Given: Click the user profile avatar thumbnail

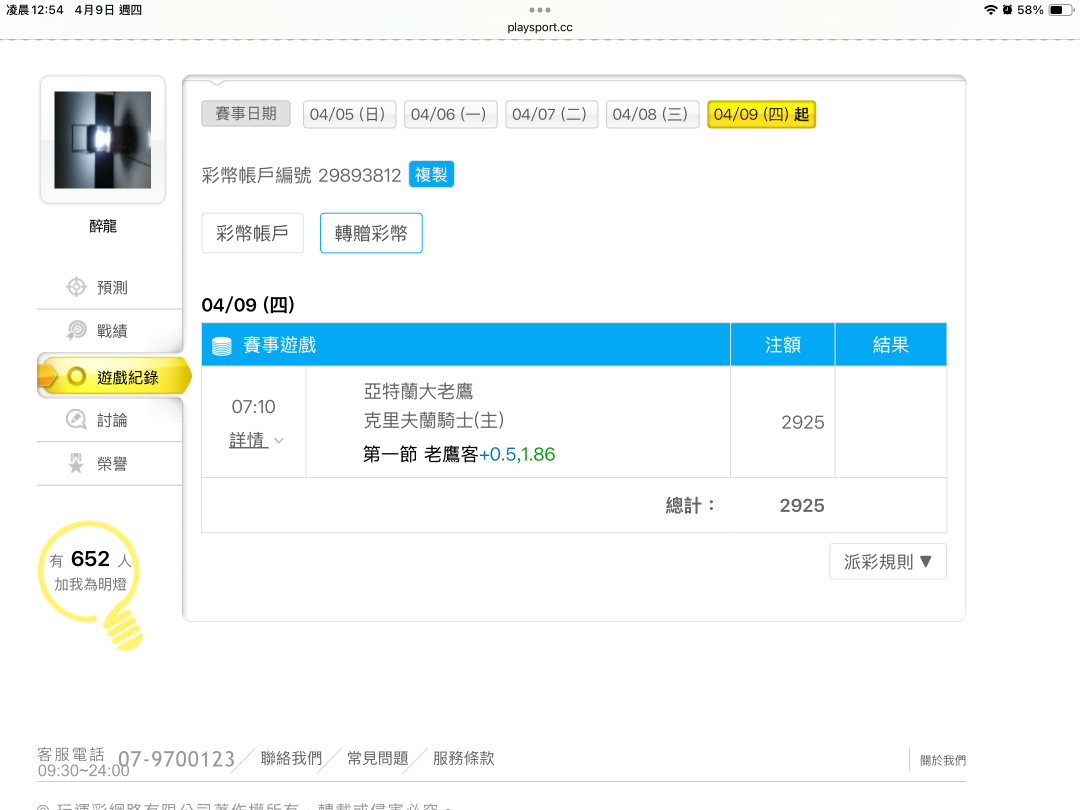Looking at the screenshot, I should pyautogui.click(x=102, y=140).
